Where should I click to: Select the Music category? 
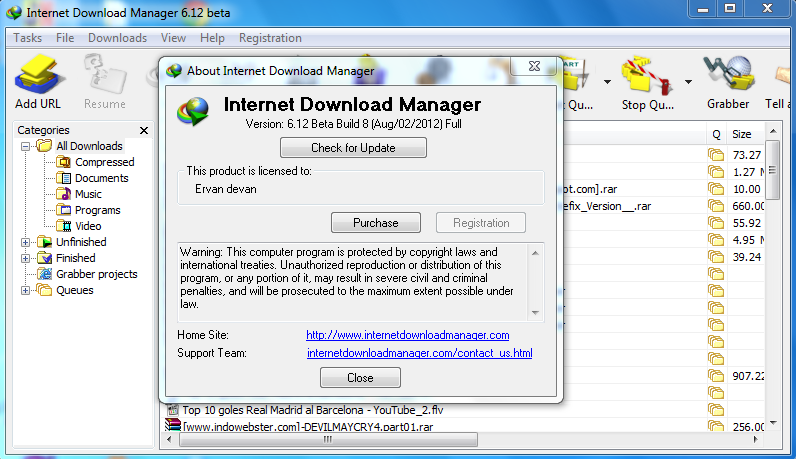coord(88,194)
